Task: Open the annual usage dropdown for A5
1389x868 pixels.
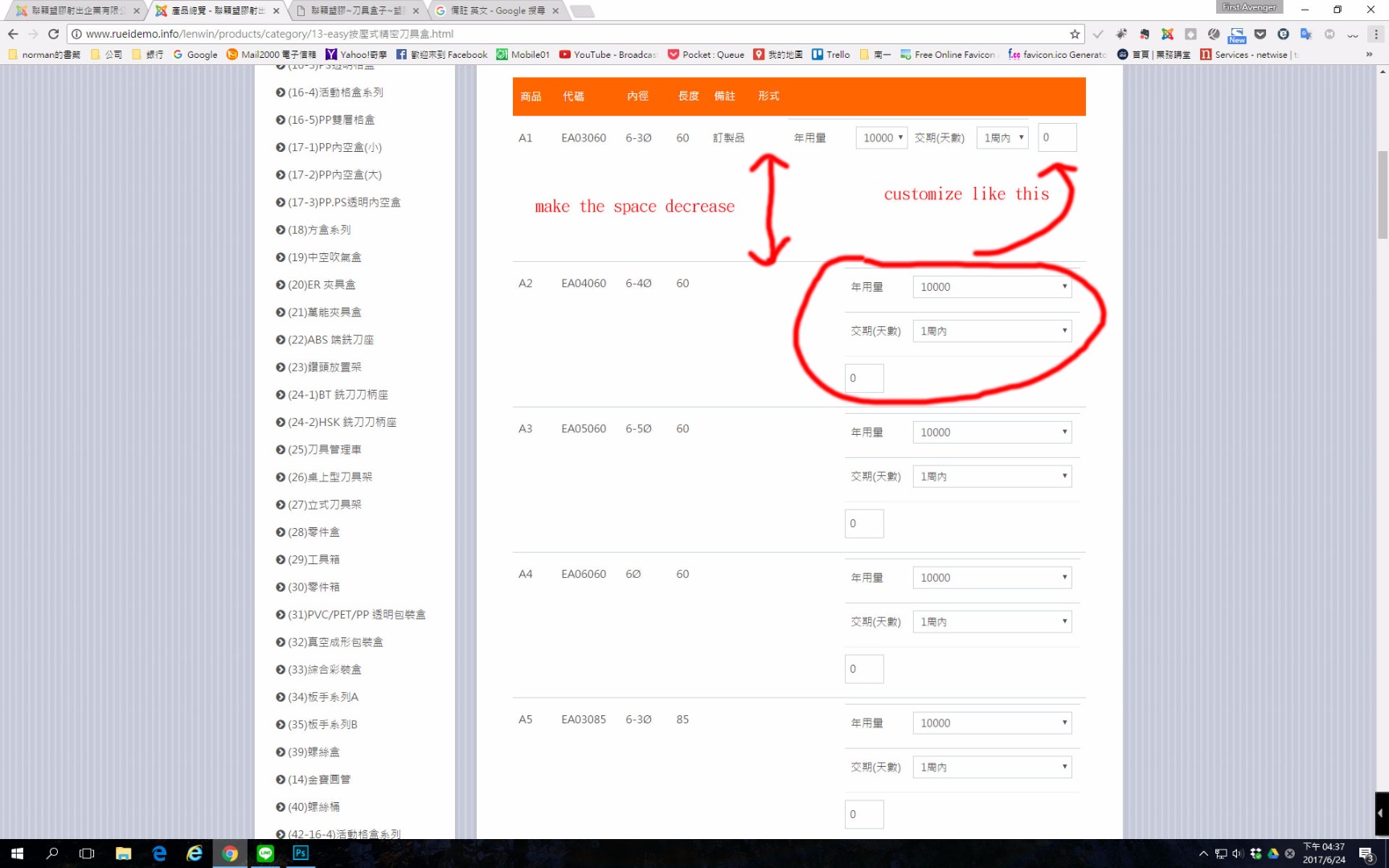Action: click(x=992, y=723)
